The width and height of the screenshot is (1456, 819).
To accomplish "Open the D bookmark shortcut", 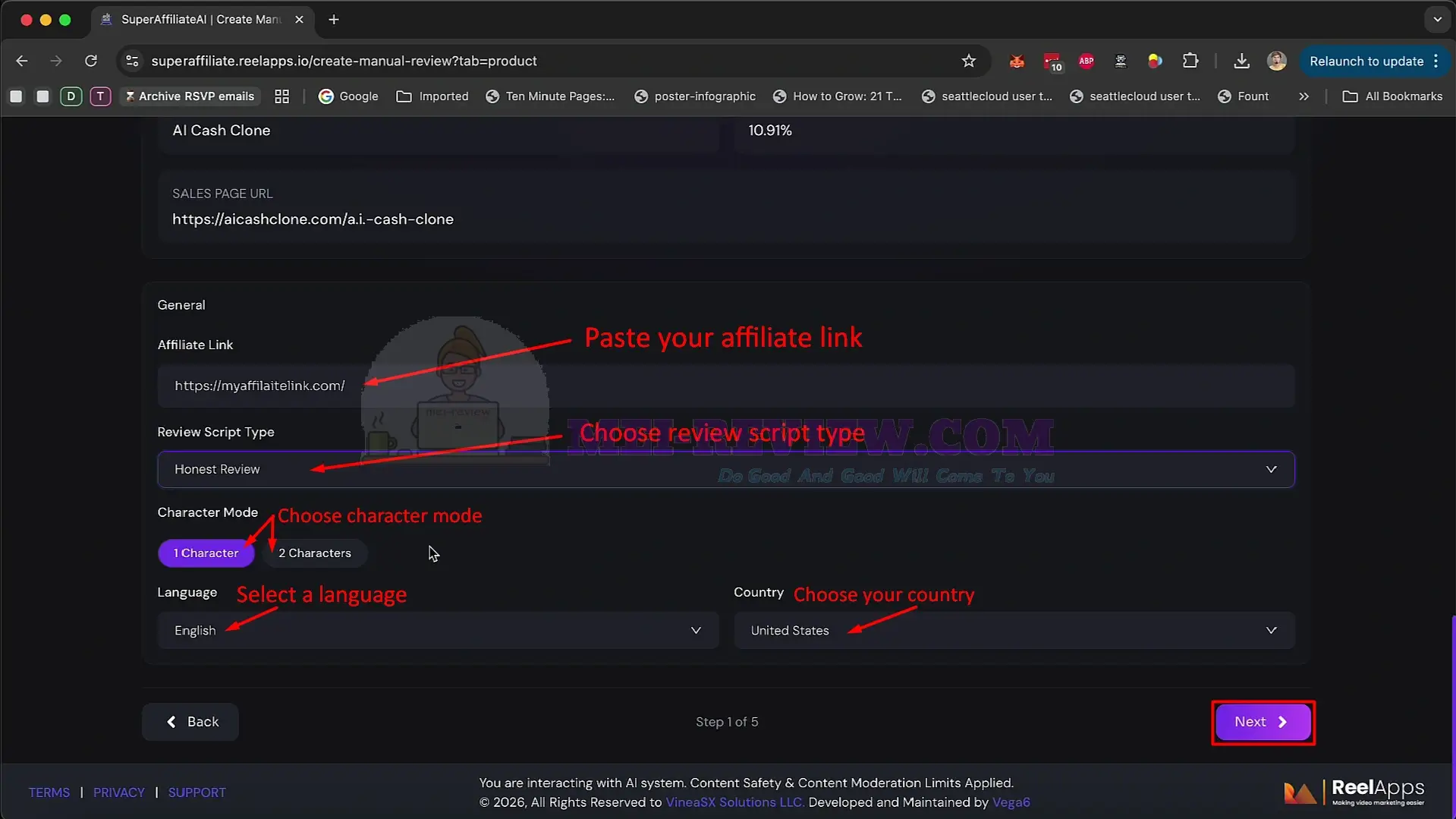I will click(x=71, y=96).
